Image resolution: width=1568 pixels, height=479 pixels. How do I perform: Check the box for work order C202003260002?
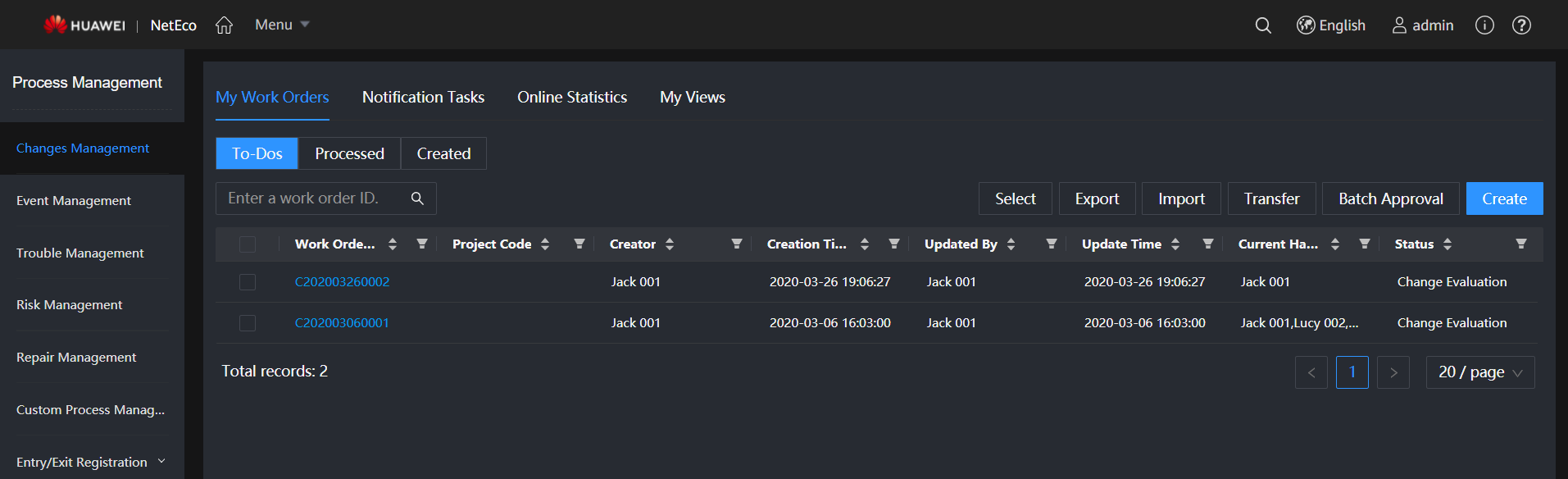248,282
